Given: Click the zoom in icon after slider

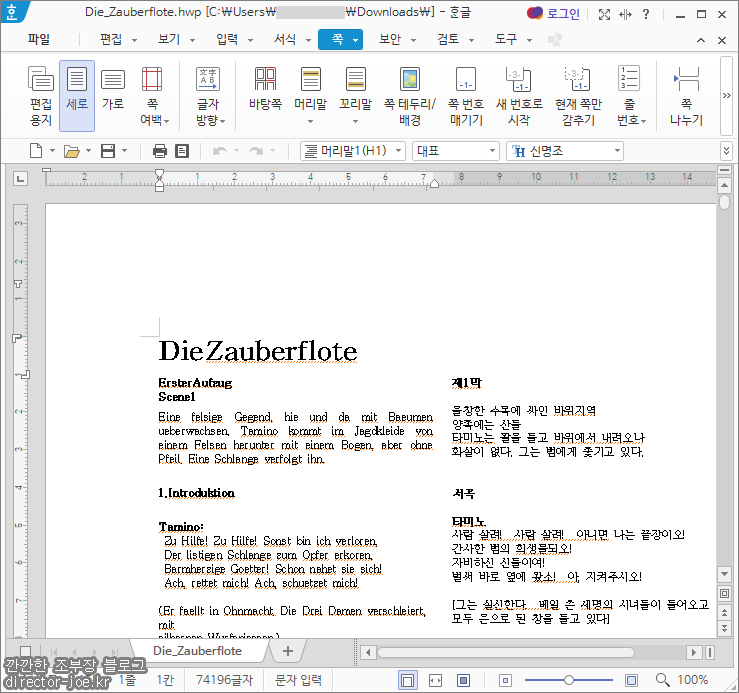Looking at the screenshot, I should tap(631, 680).
